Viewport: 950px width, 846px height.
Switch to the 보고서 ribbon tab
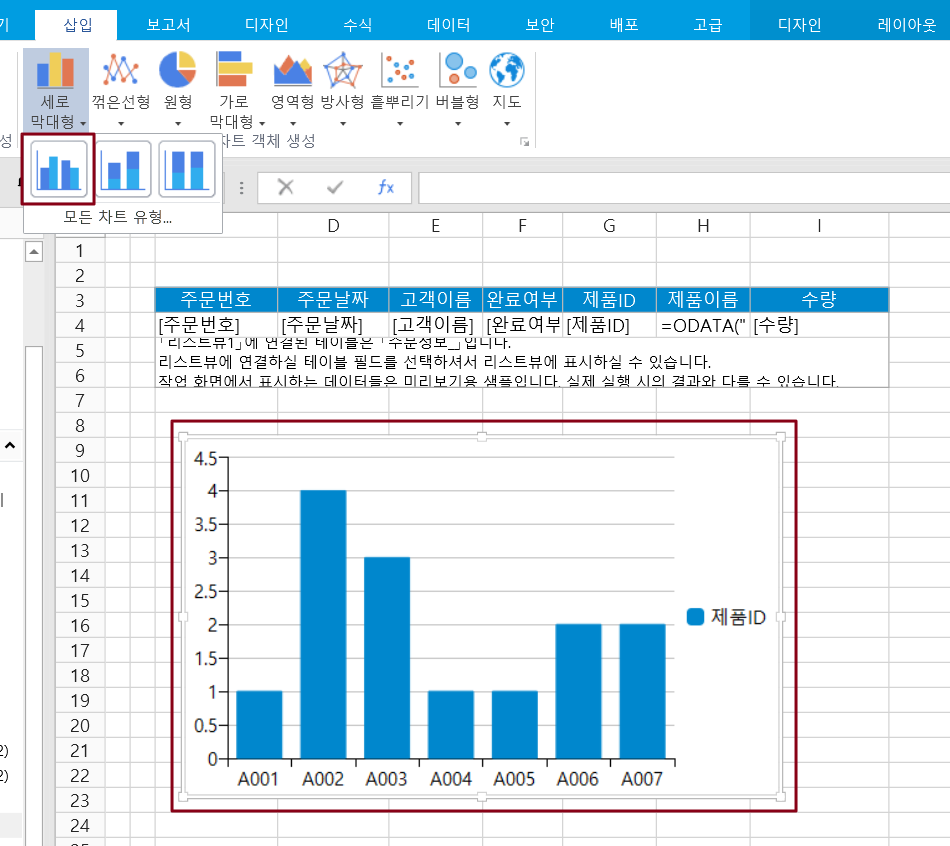[x=168, y=25]
